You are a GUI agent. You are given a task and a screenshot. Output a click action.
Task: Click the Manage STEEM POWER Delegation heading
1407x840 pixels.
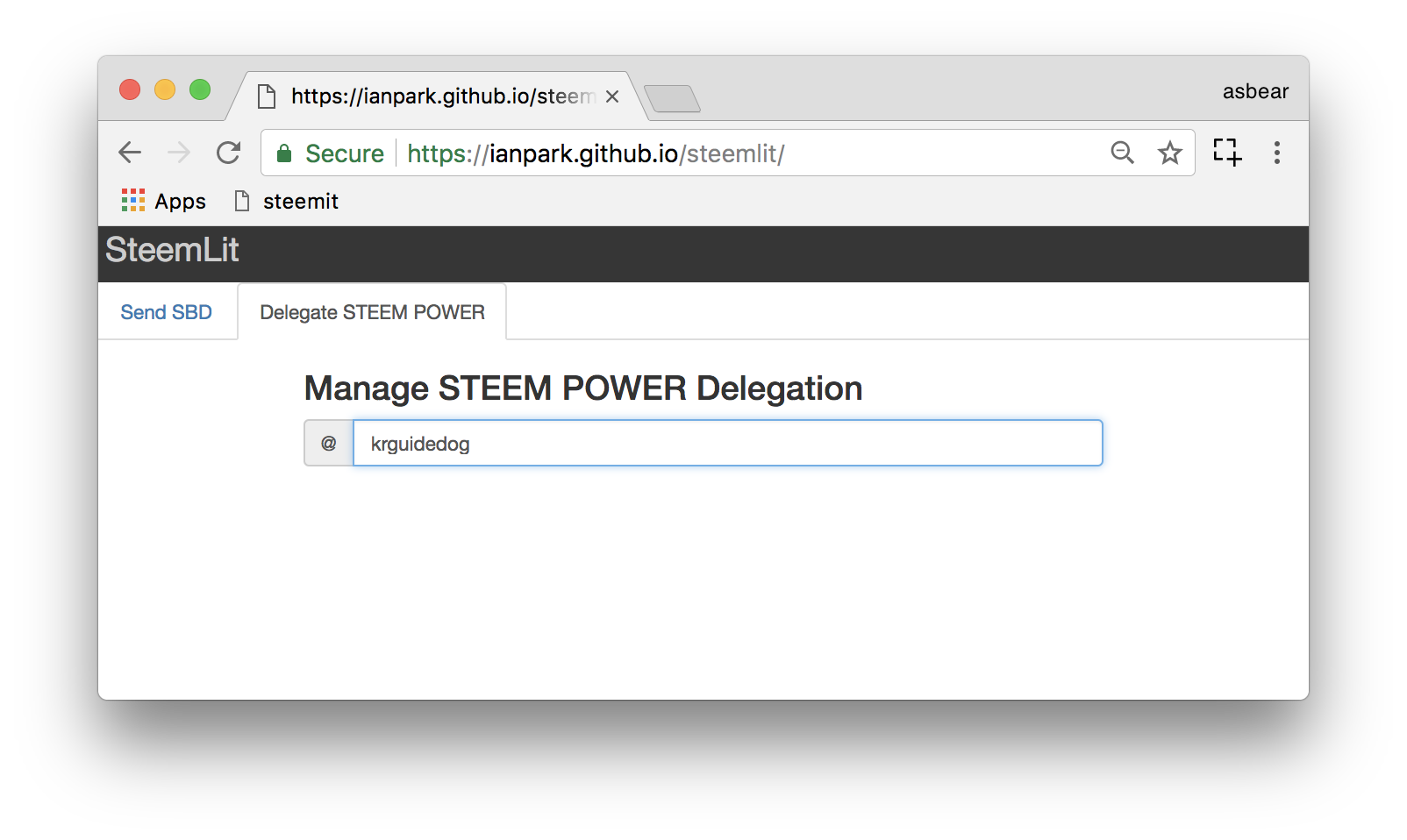(x=583, y=388)
